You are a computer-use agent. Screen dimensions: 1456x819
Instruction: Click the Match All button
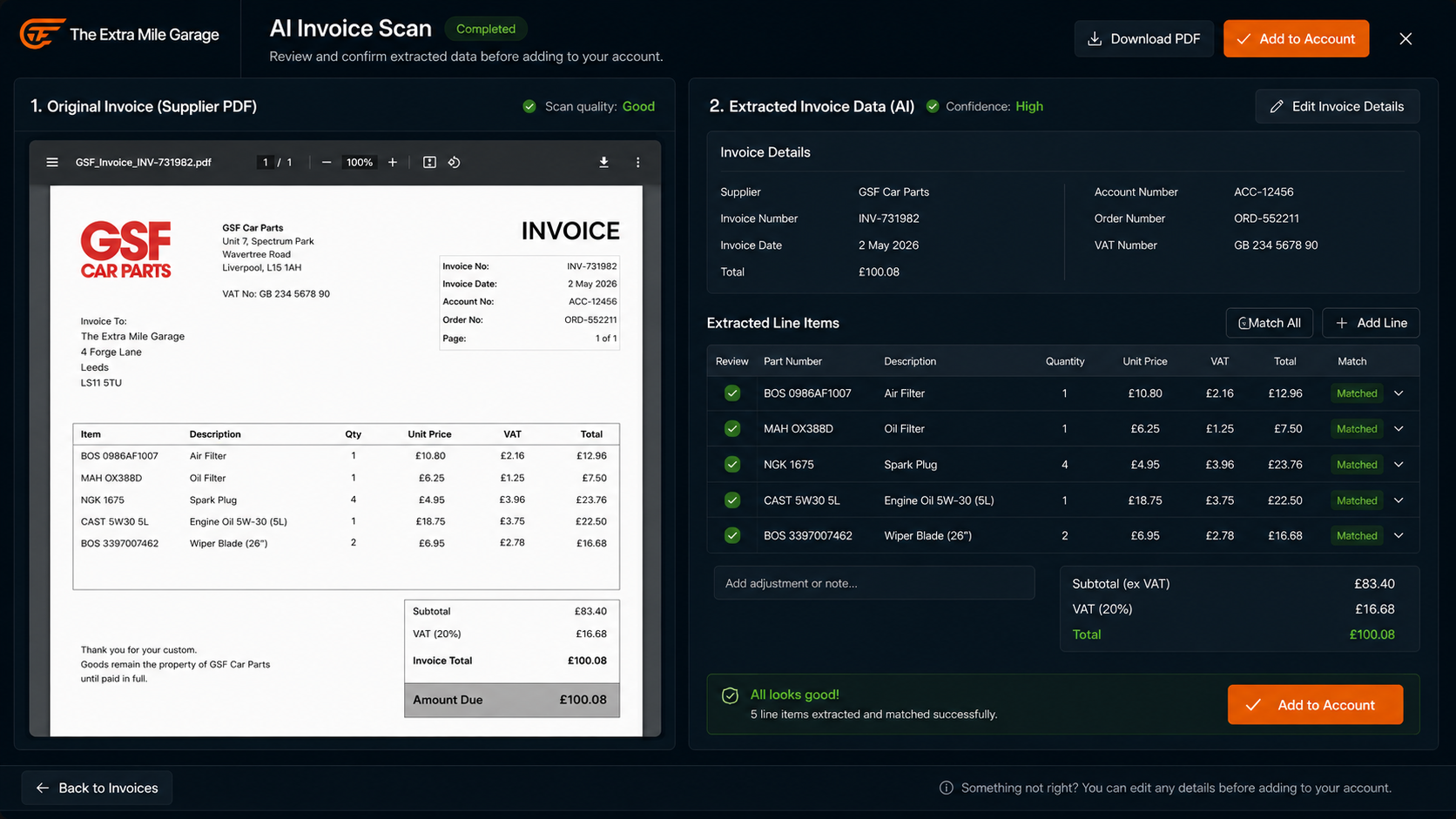(x=1269, y=323)
